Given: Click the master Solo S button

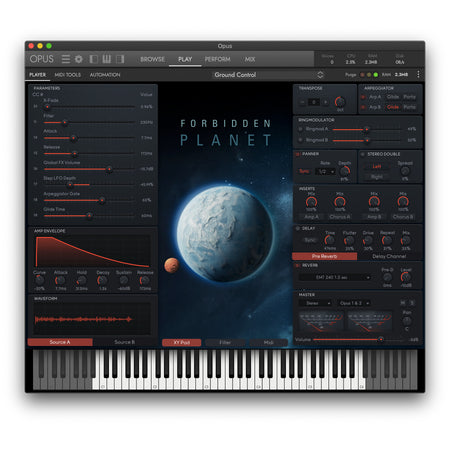Looking at the screenshot, I should click(412, 303).
